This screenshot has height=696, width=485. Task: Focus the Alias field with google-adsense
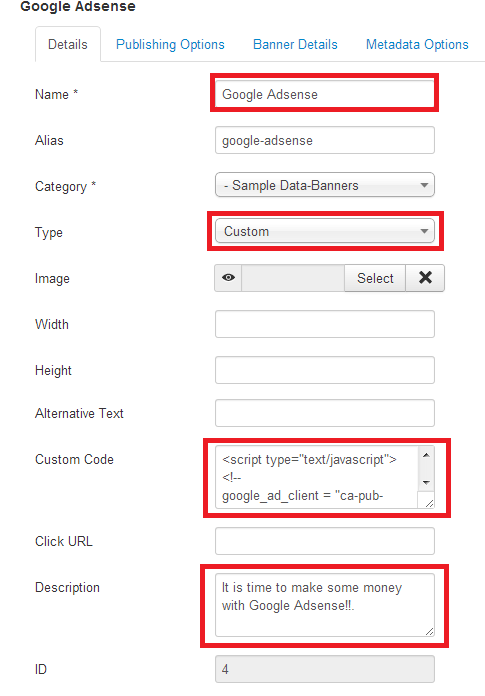pos(325,140)
